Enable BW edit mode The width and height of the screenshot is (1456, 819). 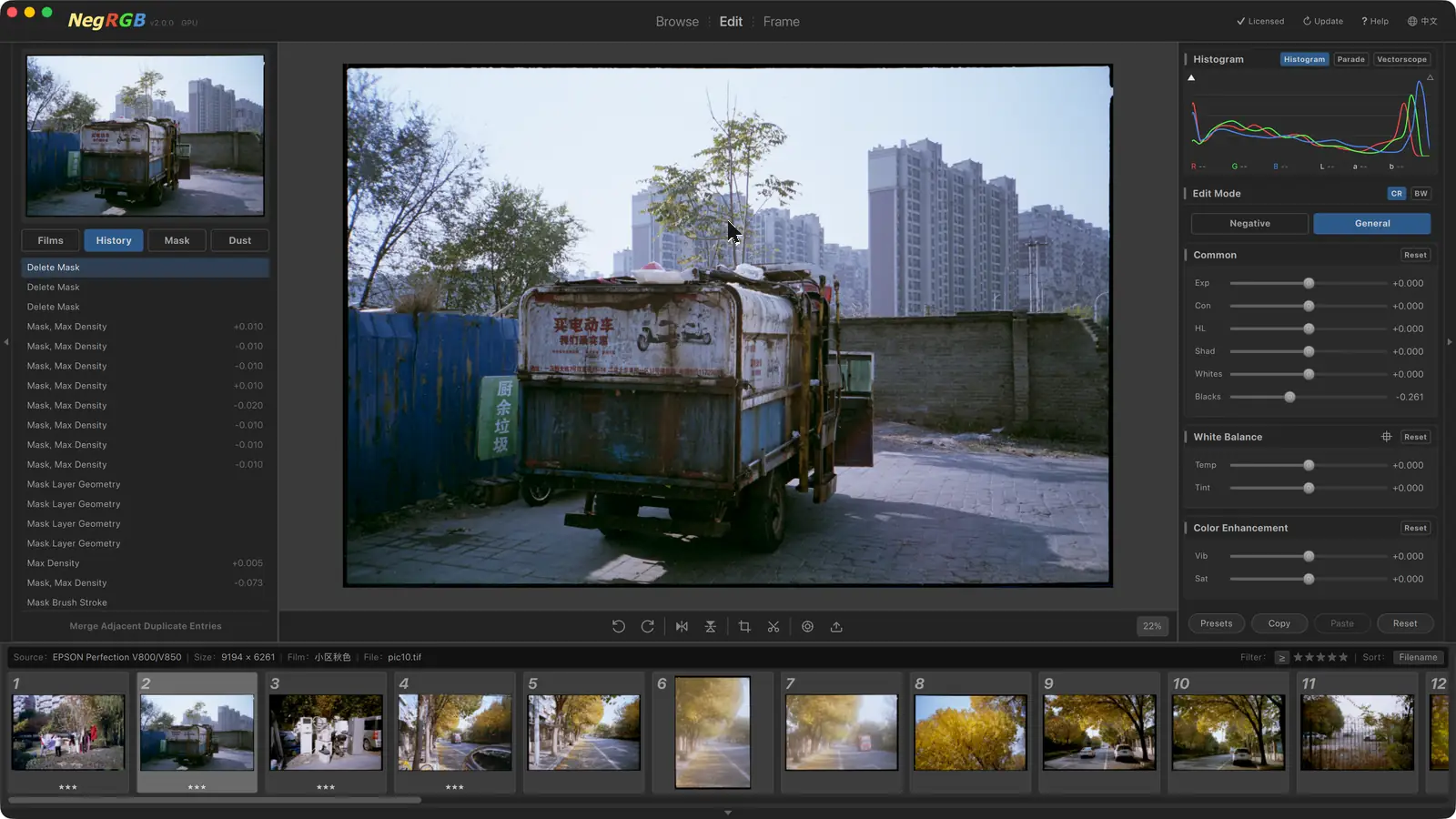pyautogui.click(x=1421, y=194)
